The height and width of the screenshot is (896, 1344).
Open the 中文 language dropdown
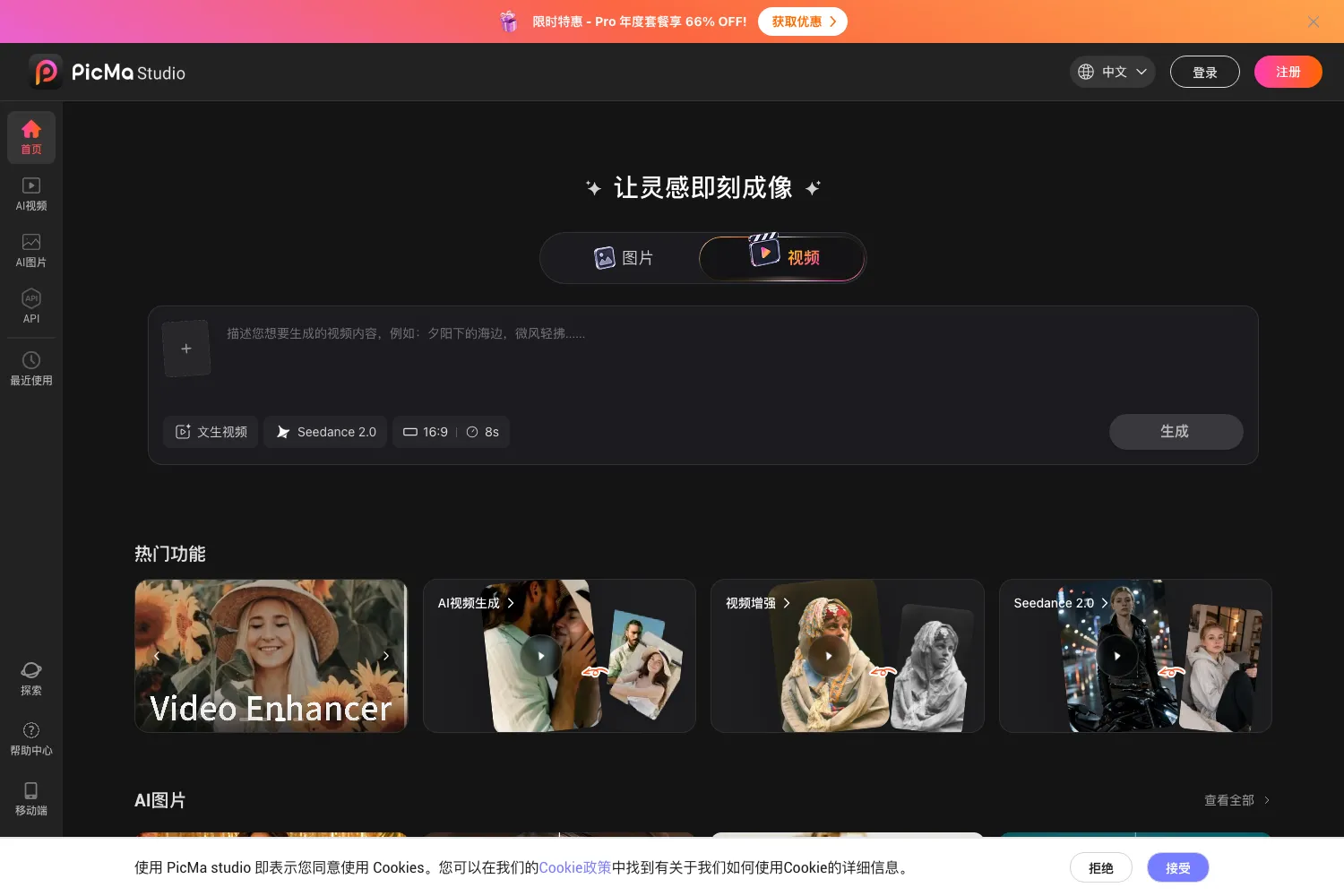click(1112, 72)
